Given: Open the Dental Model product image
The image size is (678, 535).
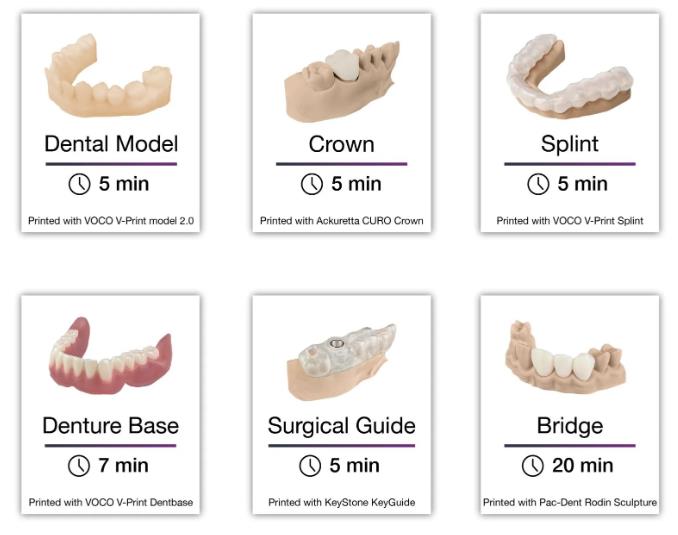Looking at the screenshot, I should click(110, 77).
